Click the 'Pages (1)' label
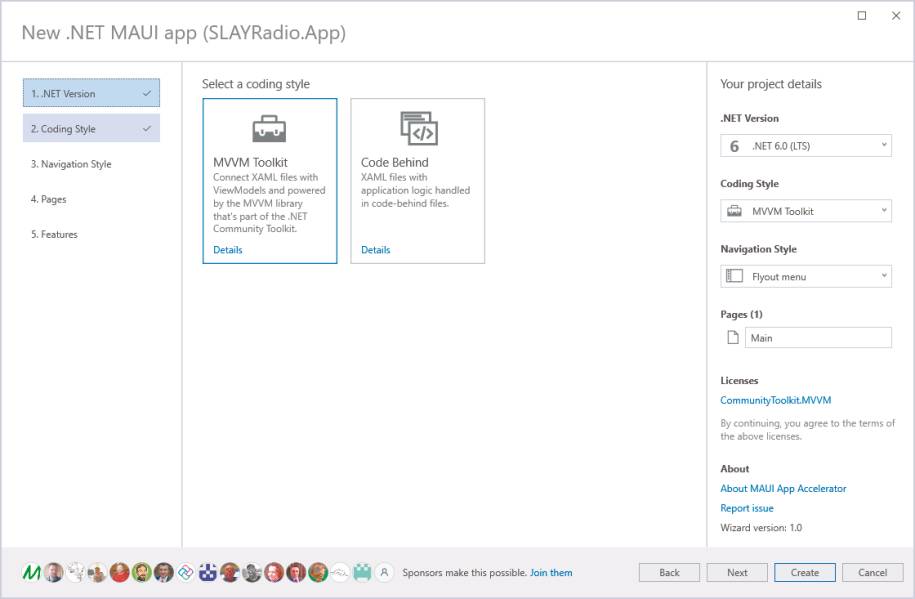915x599 pixels. pyautogui.click(x=741, y=314)
